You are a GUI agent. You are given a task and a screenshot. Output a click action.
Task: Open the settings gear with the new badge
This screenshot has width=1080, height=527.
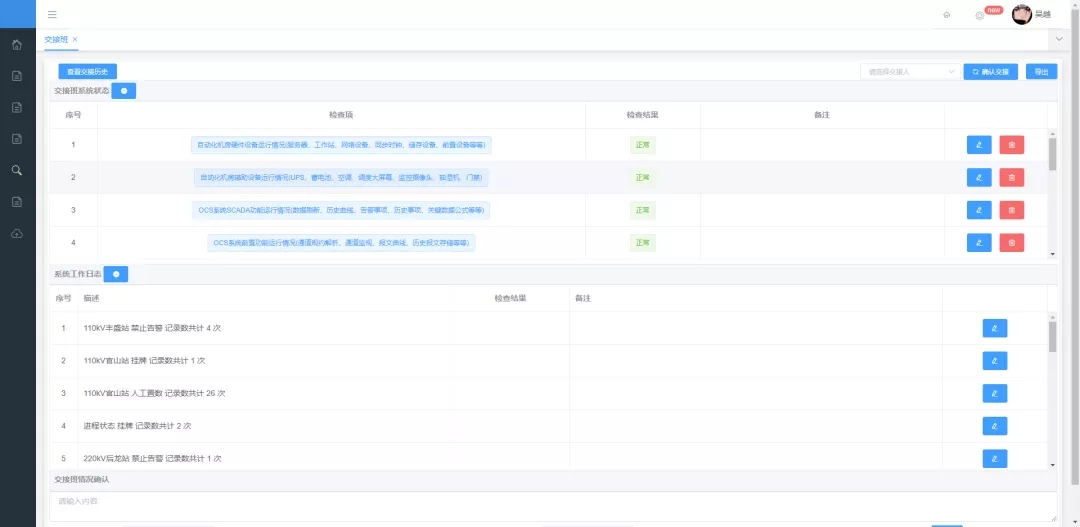980,15
